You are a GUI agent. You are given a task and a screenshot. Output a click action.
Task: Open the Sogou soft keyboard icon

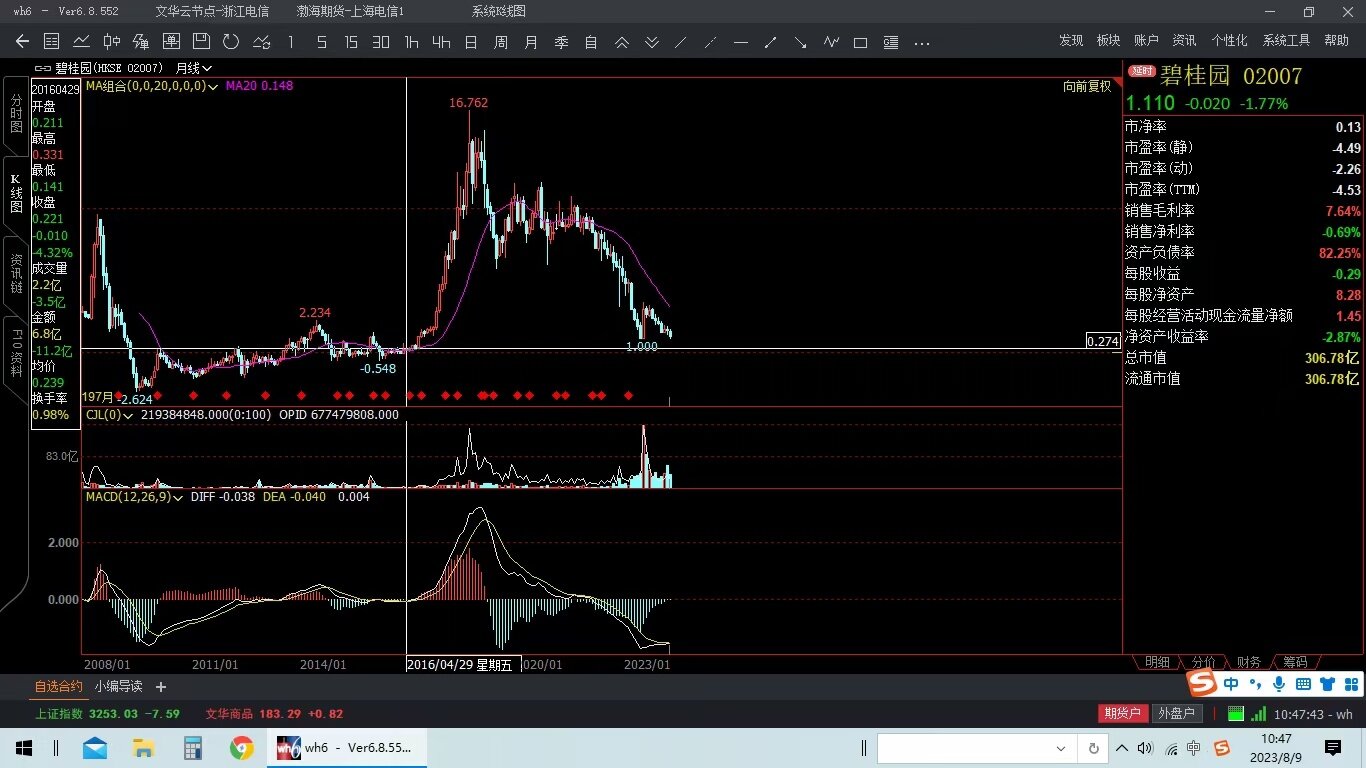(x=1302, y=684)
